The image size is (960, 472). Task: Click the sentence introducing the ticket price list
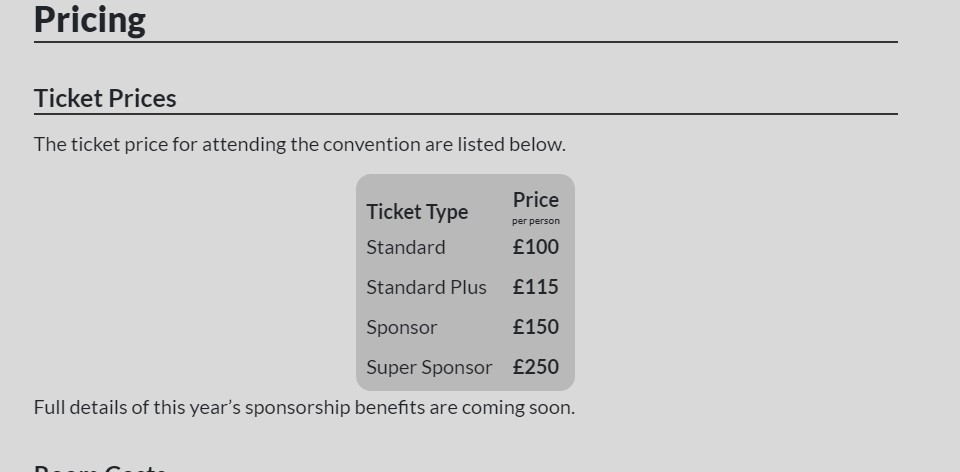click(299, 144)
